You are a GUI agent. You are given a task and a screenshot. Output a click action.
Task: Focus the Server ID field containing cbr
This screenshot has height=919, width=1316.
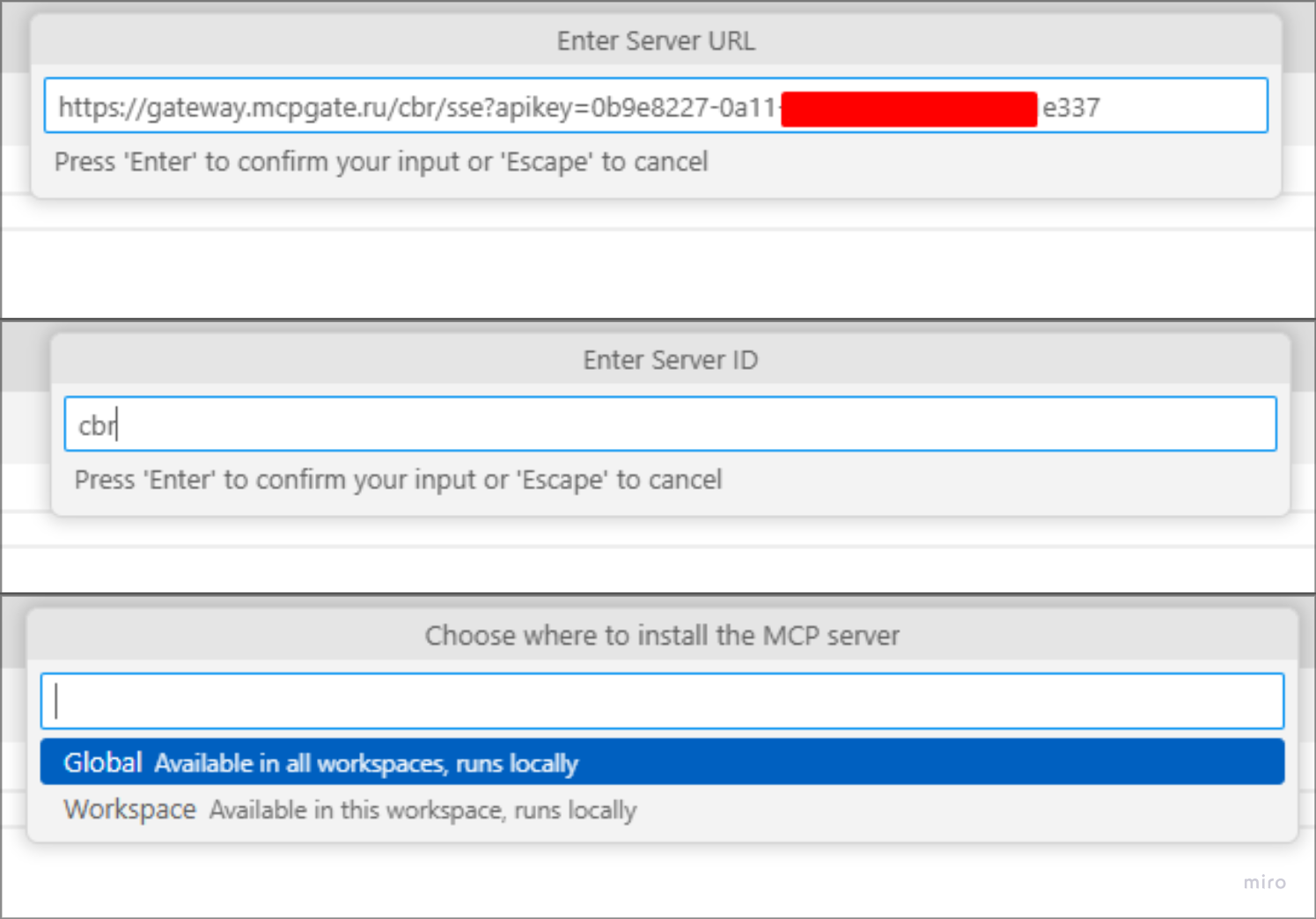click(670, 424)
